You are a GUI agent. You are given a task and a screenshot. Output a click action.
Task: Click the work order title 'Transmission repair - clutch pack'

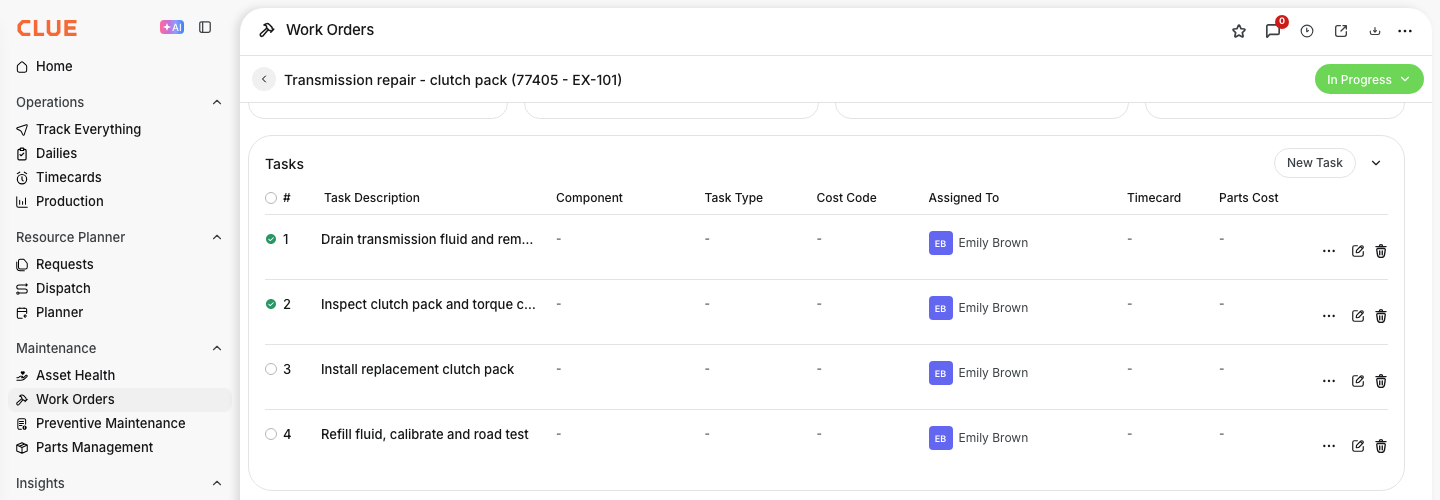[453, 80]
